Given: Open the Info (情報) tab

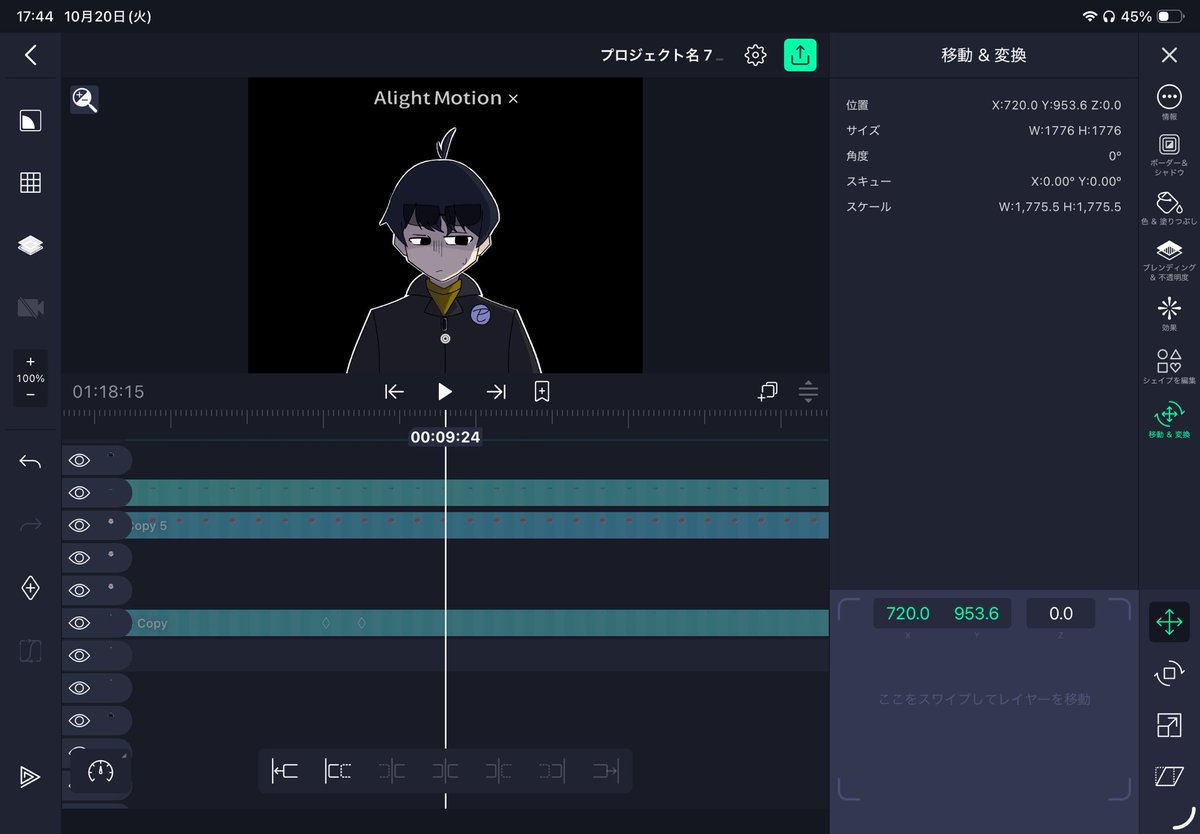Looking at the screenshot, I should 1168,102.
